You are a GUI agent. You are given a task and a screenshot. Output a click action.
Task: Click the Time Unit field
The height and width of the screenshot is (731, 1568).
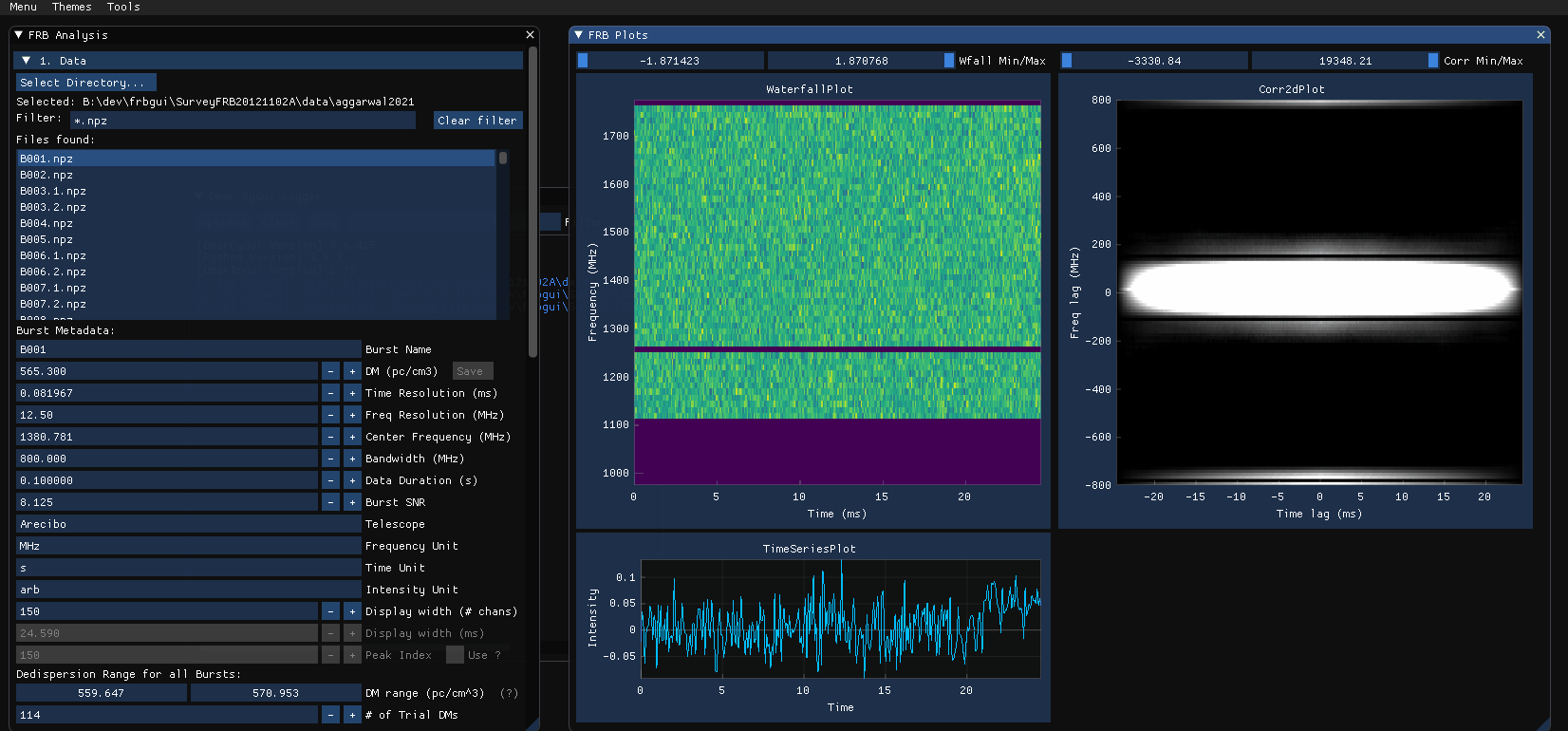(188, 568)
